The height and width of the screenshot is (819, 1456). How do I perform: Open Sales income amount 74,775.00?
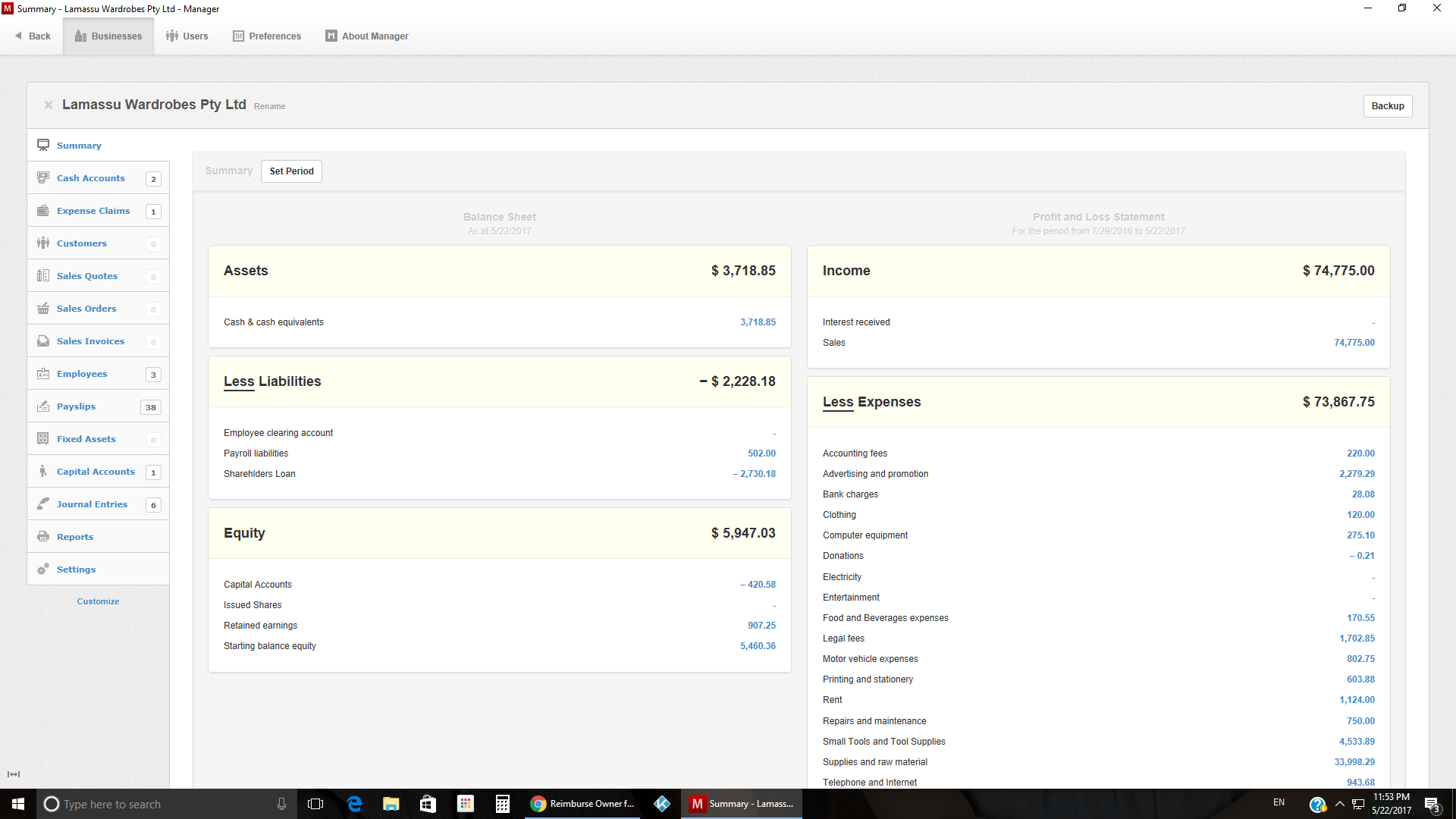[1354, 343]
